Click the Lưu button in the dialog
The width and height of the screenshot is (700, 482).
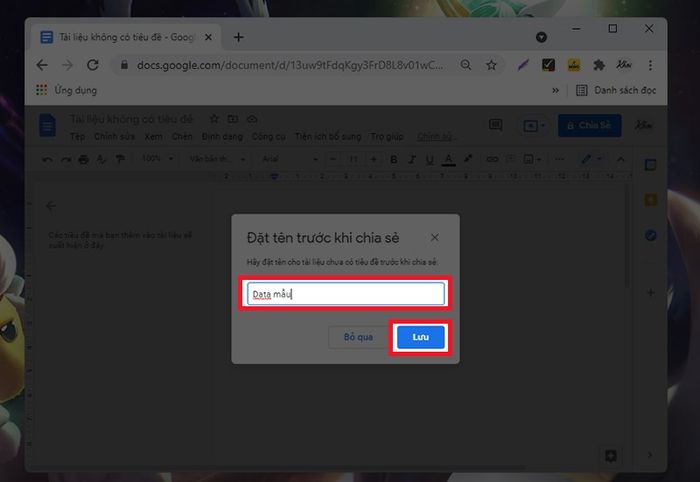coord(421,337)
